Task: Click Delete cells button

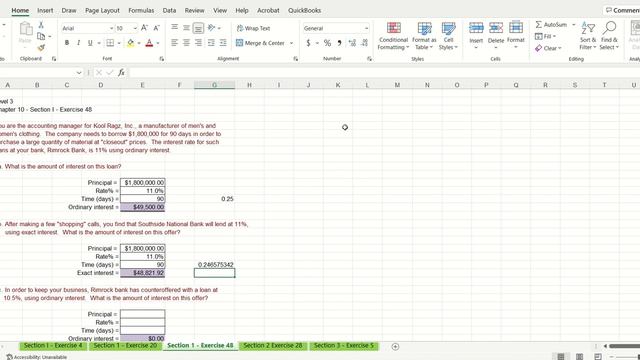Action: 496,36
